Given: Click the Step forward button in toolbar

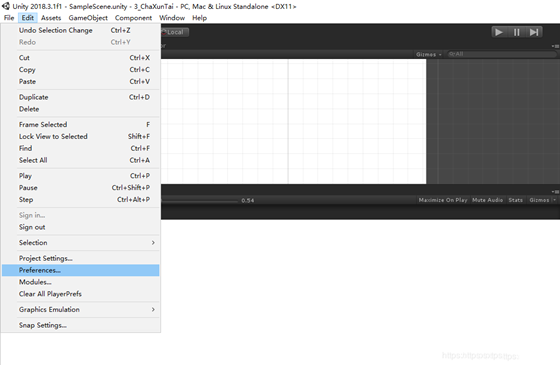Looking at the screenshot, I should pos(534,32).
